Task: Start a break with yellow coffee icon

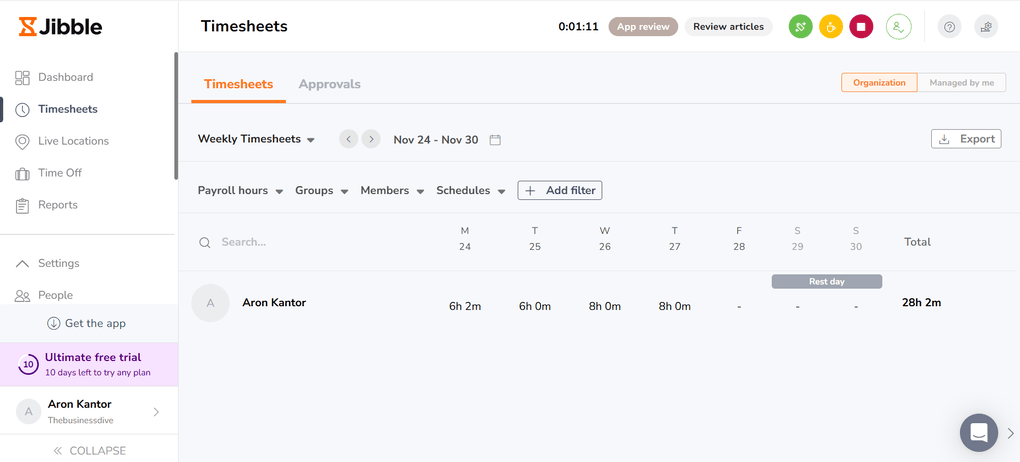Action: pos(831,27)
